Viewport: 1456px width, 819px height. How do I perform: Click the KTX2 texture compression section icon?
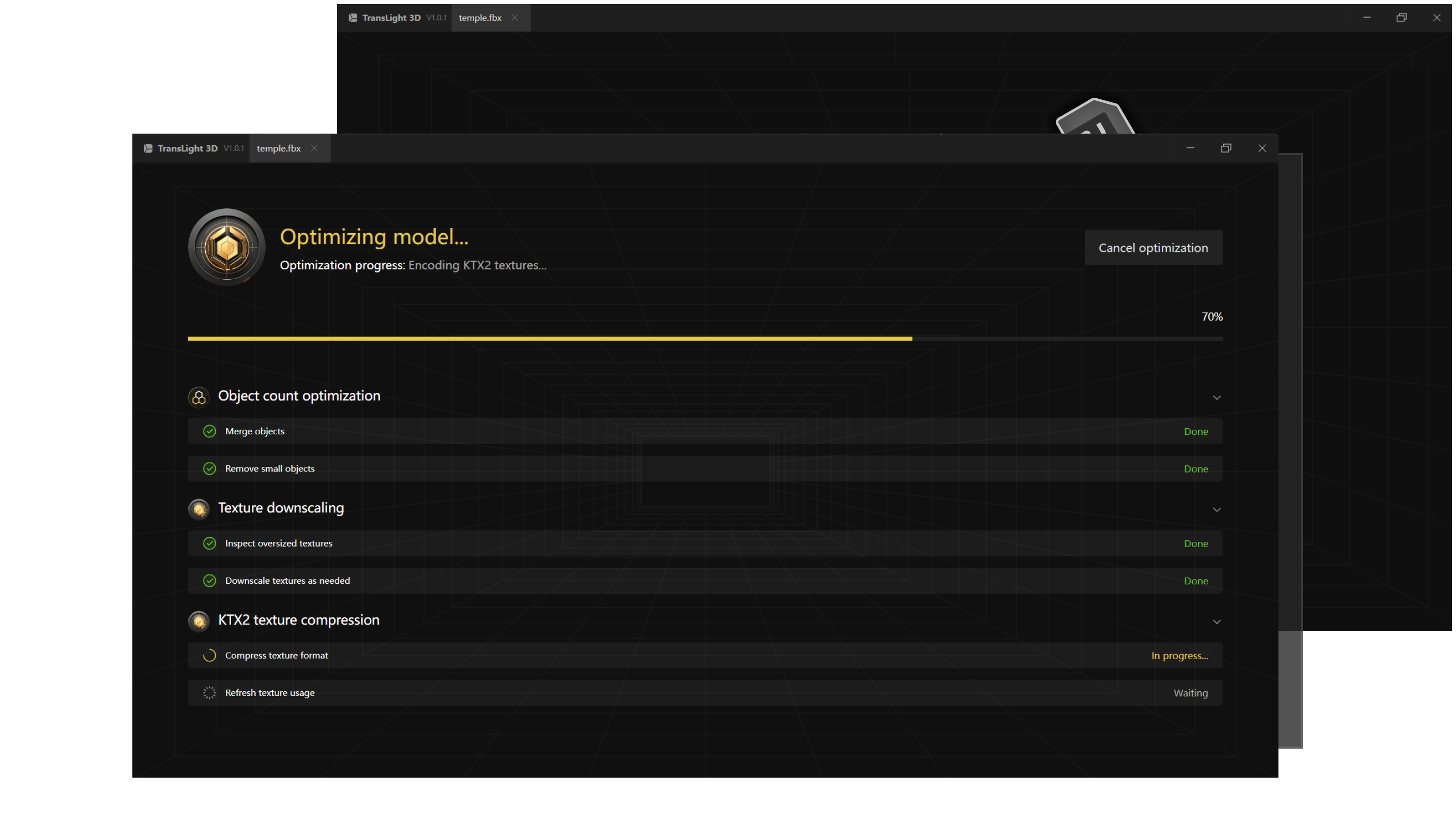(199, 620)
